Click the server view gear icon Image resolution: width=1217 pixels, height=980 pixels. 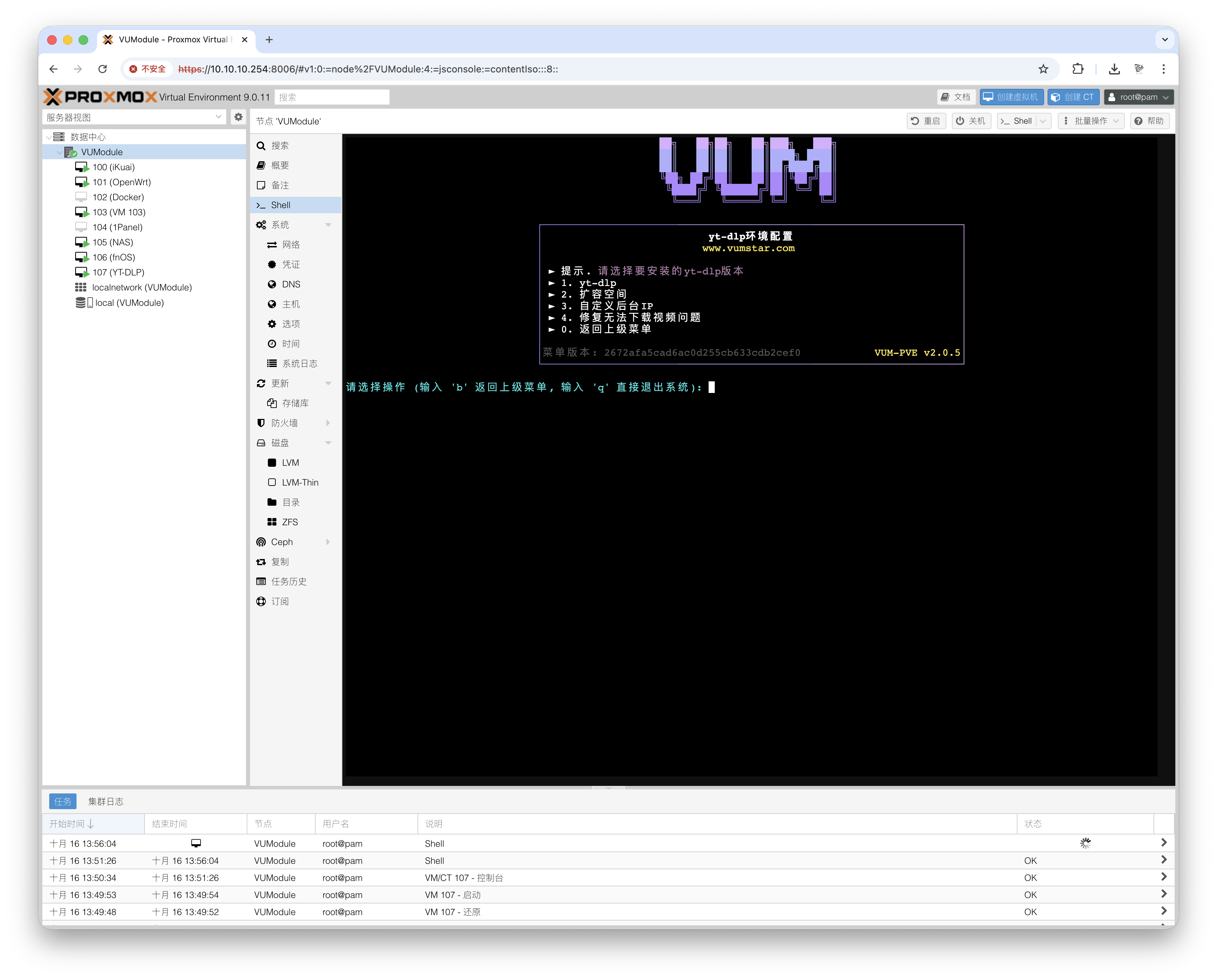click(238, 117)
